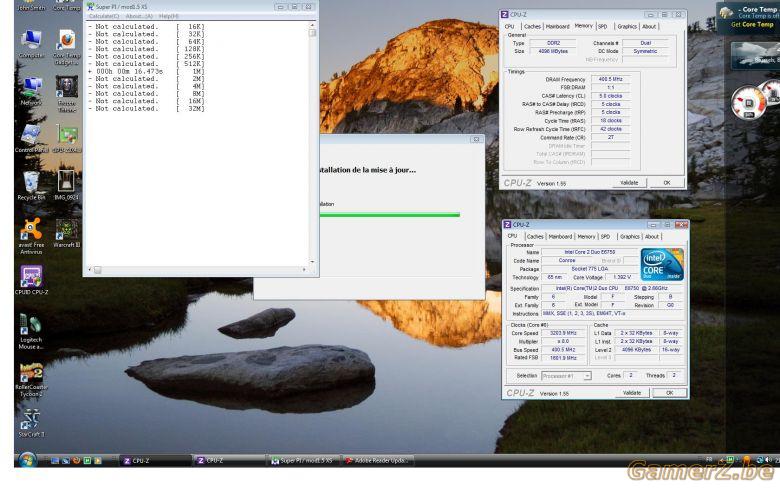
Task: Click OK in upper CPU-Z Memory window
Action: 667,183
